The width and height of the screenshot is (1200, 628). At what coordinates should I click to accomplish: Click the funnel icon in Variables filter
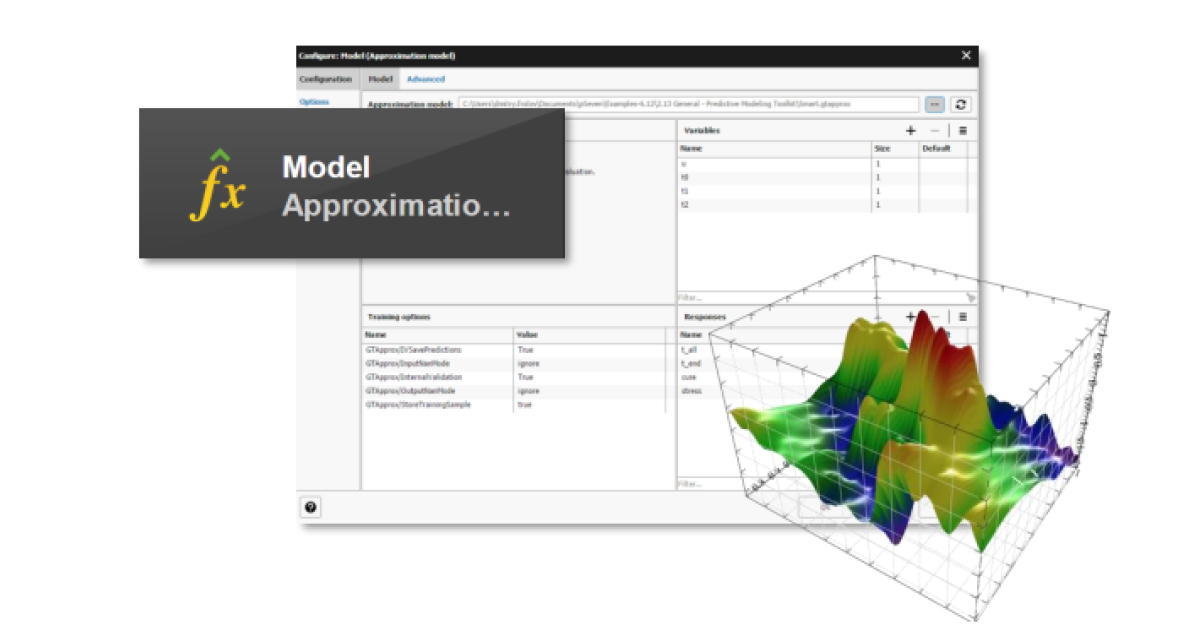click(970, 297)
